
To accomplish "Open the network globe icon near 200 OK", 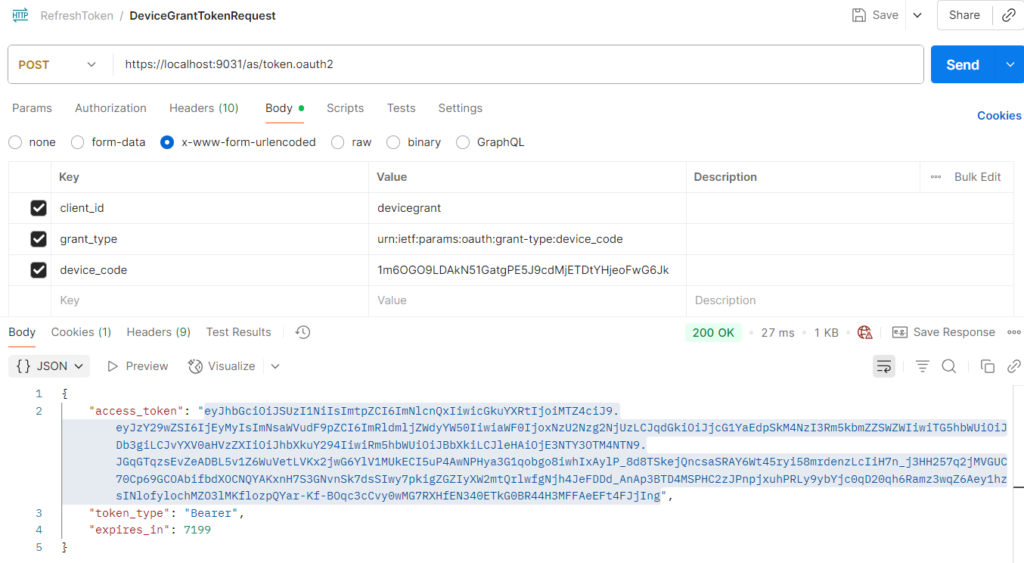I will (865, 332).
